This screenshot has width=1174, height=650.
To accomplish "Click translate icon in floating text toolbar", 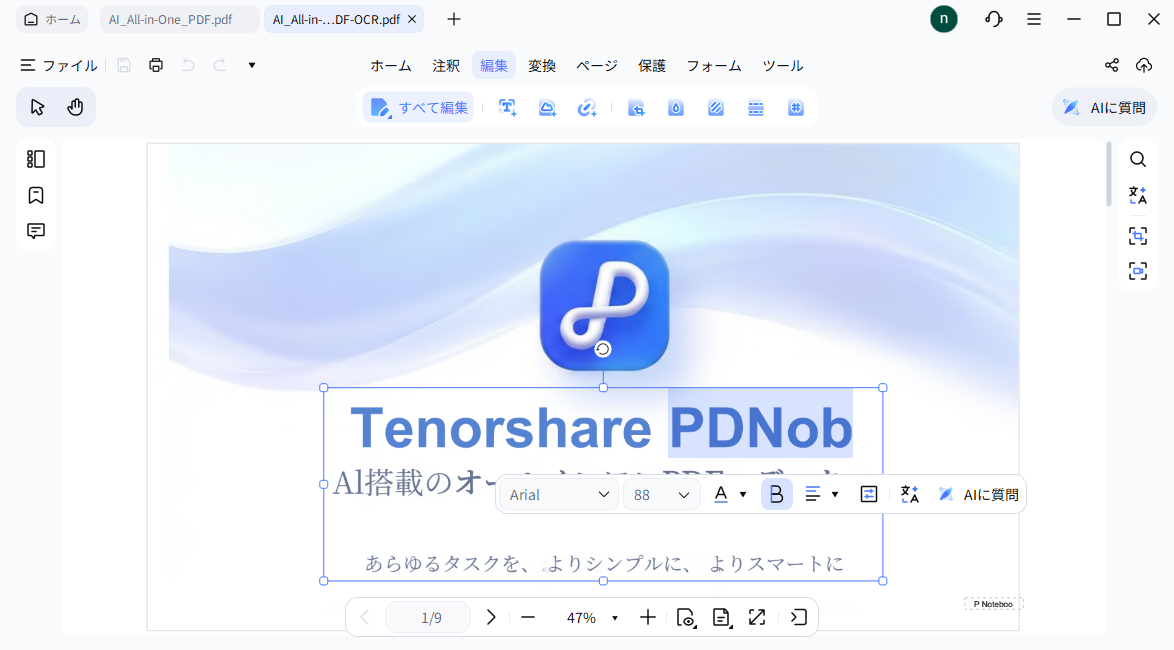I will tap(910, 494).
